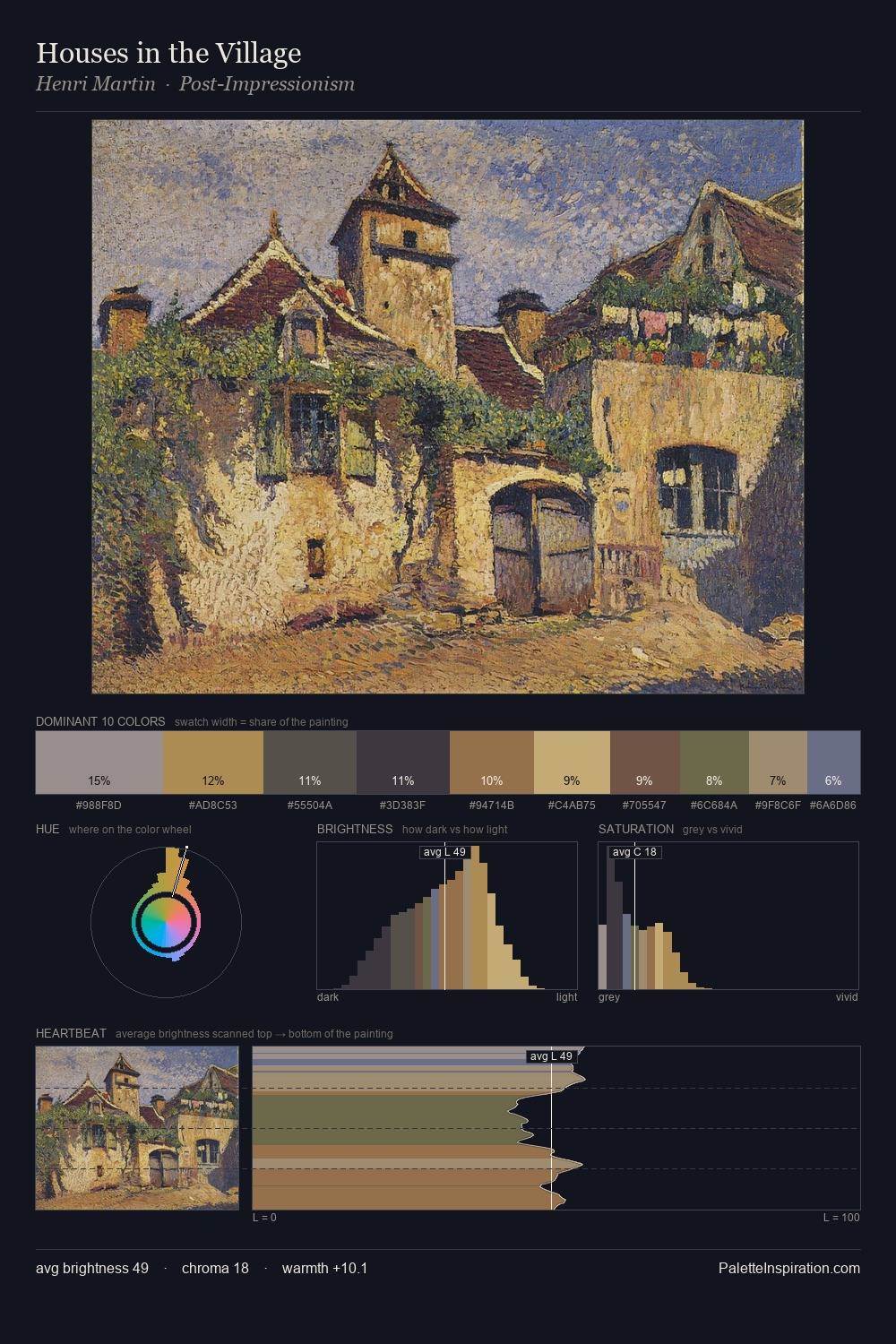Pick the #705547 dark brown swatch
Viewport: 896px width, 1344px height.
coord(645,762)
